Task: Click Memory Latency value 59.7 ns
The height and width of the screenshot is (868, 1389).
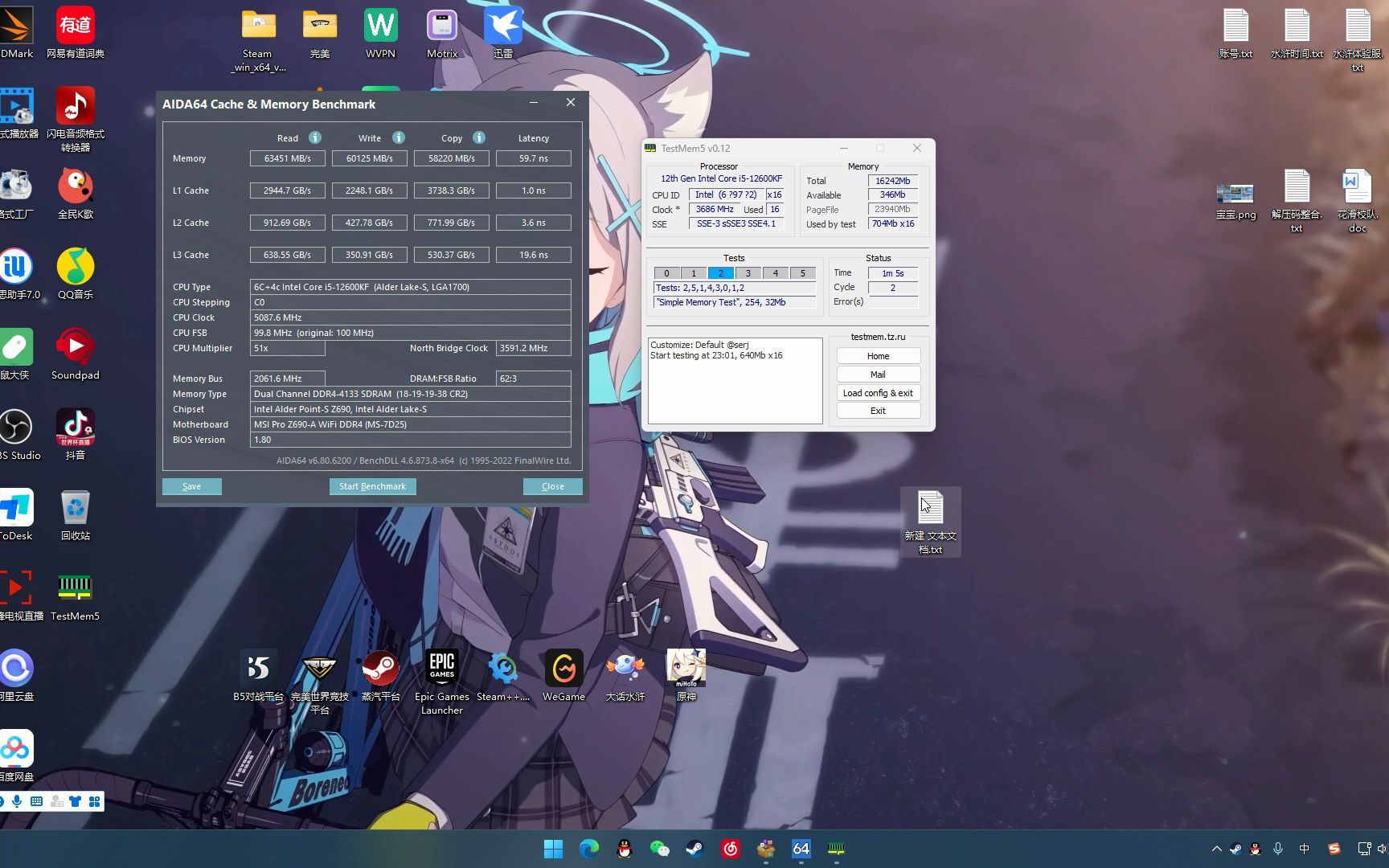Action: 534,158
